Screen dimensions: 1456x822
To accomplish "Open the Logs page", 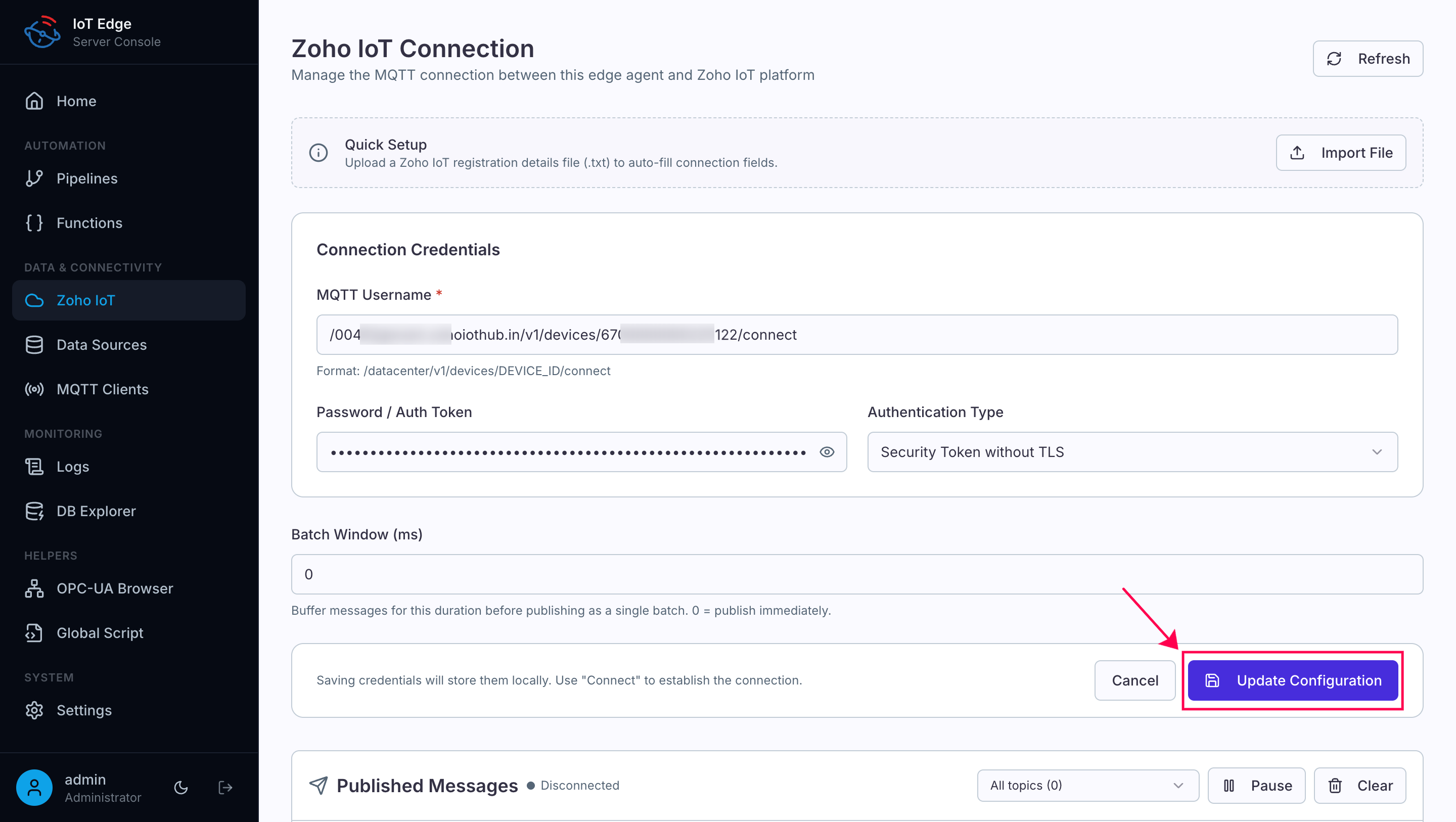I will point(129,467).
